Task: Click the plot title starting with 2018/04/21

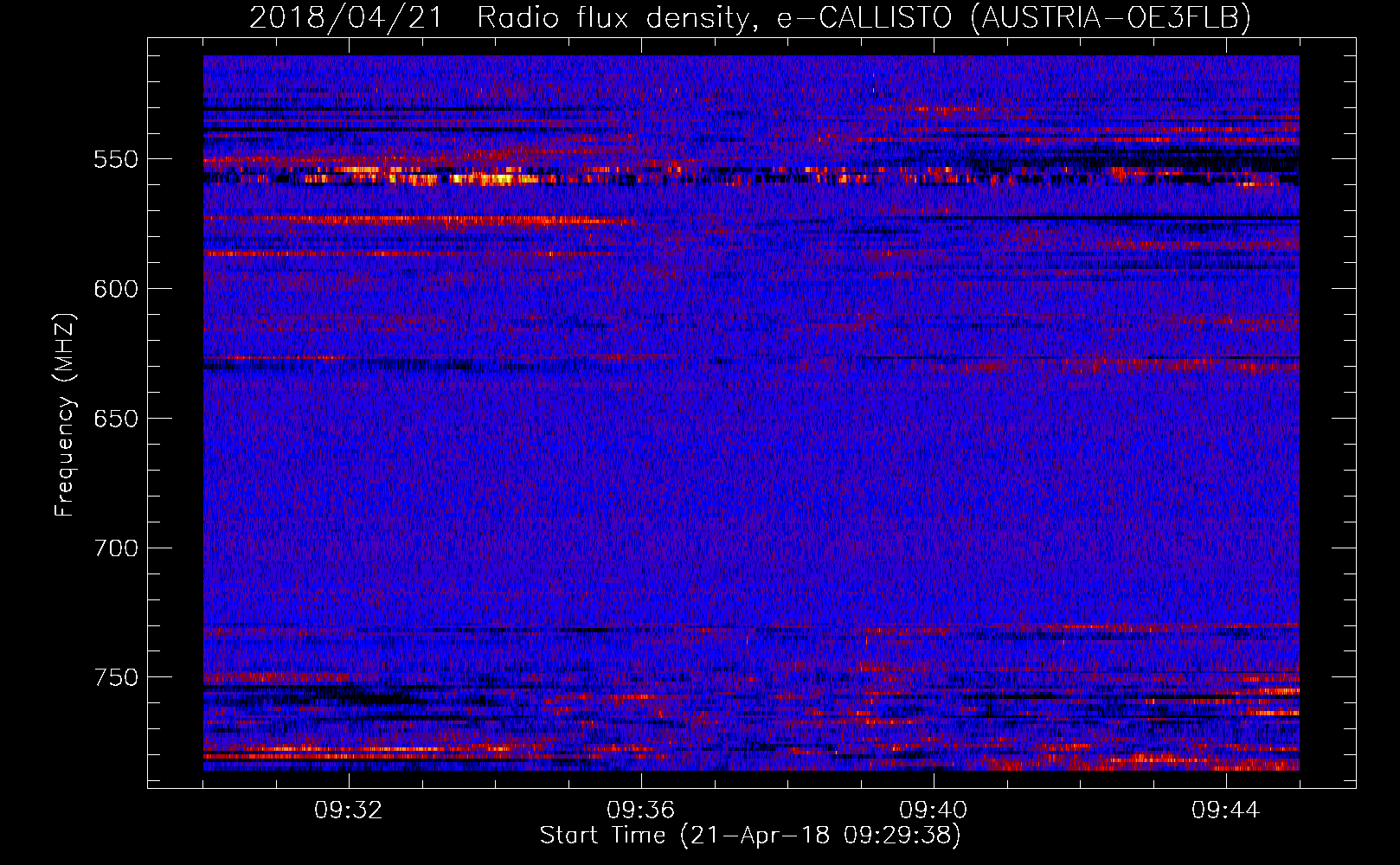Action: point(749,17)
